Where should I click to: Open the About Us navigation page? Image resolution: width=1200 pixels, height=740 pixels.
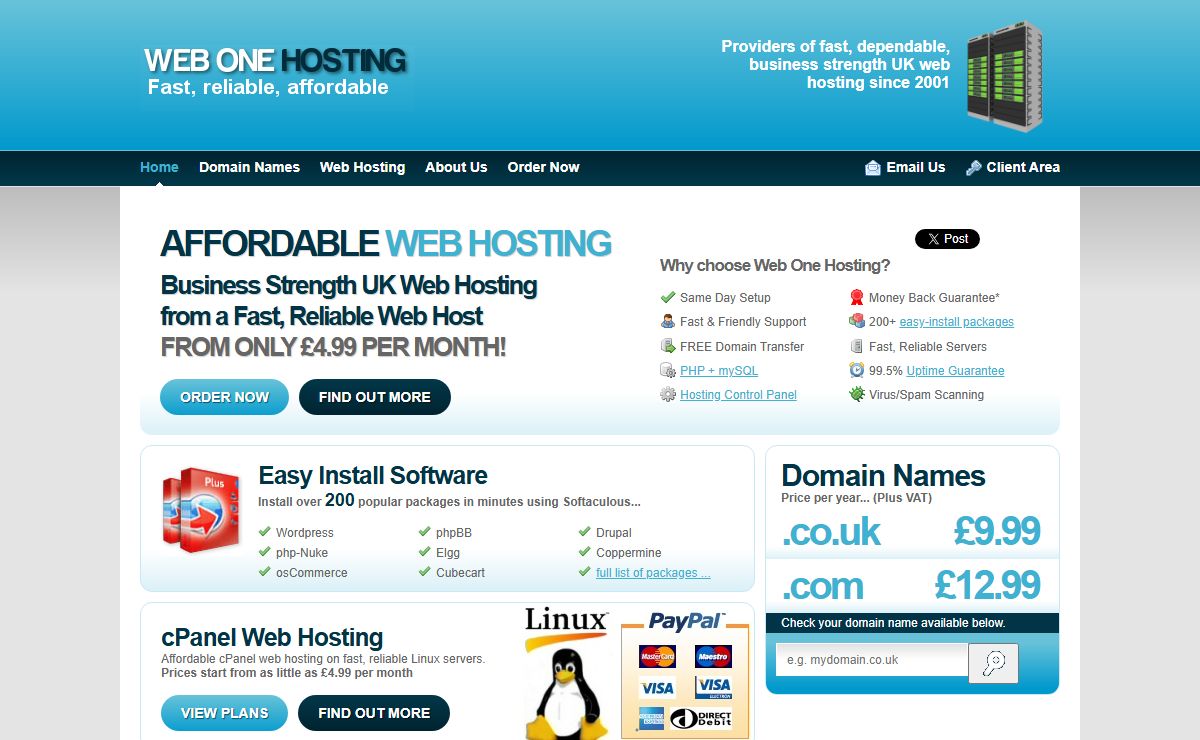(x=456, y=167)
